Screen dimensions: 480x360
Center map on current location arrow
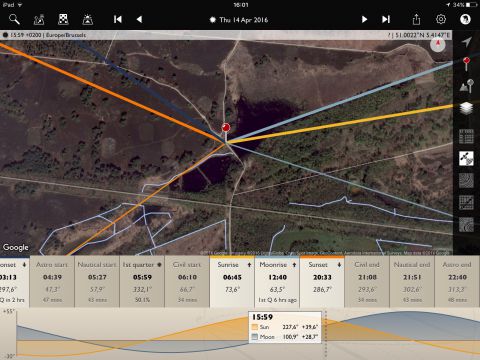click(x=467, y=42)
